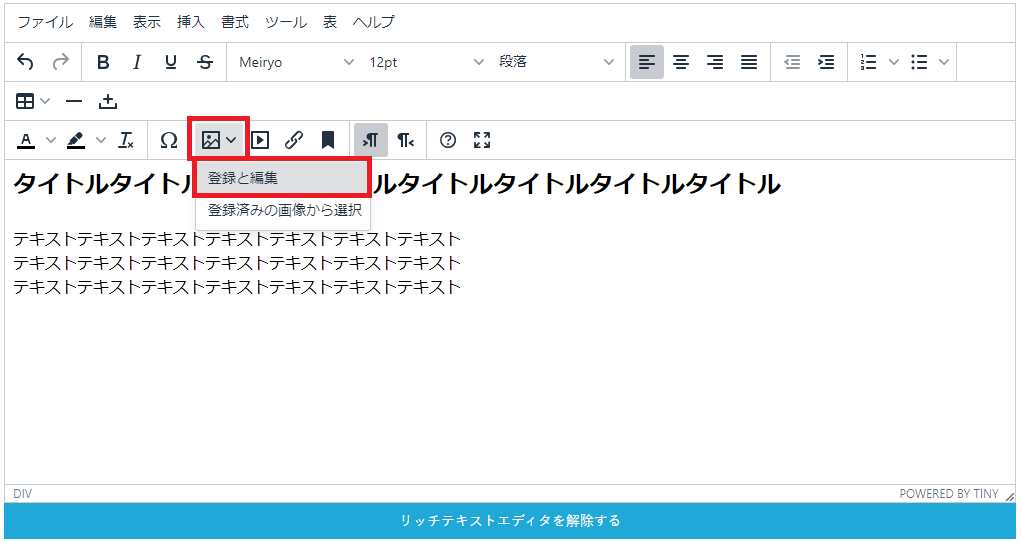Open the ヘルプ menu
The height and width of the screenshot is (543, 1021).
(374, 22)
